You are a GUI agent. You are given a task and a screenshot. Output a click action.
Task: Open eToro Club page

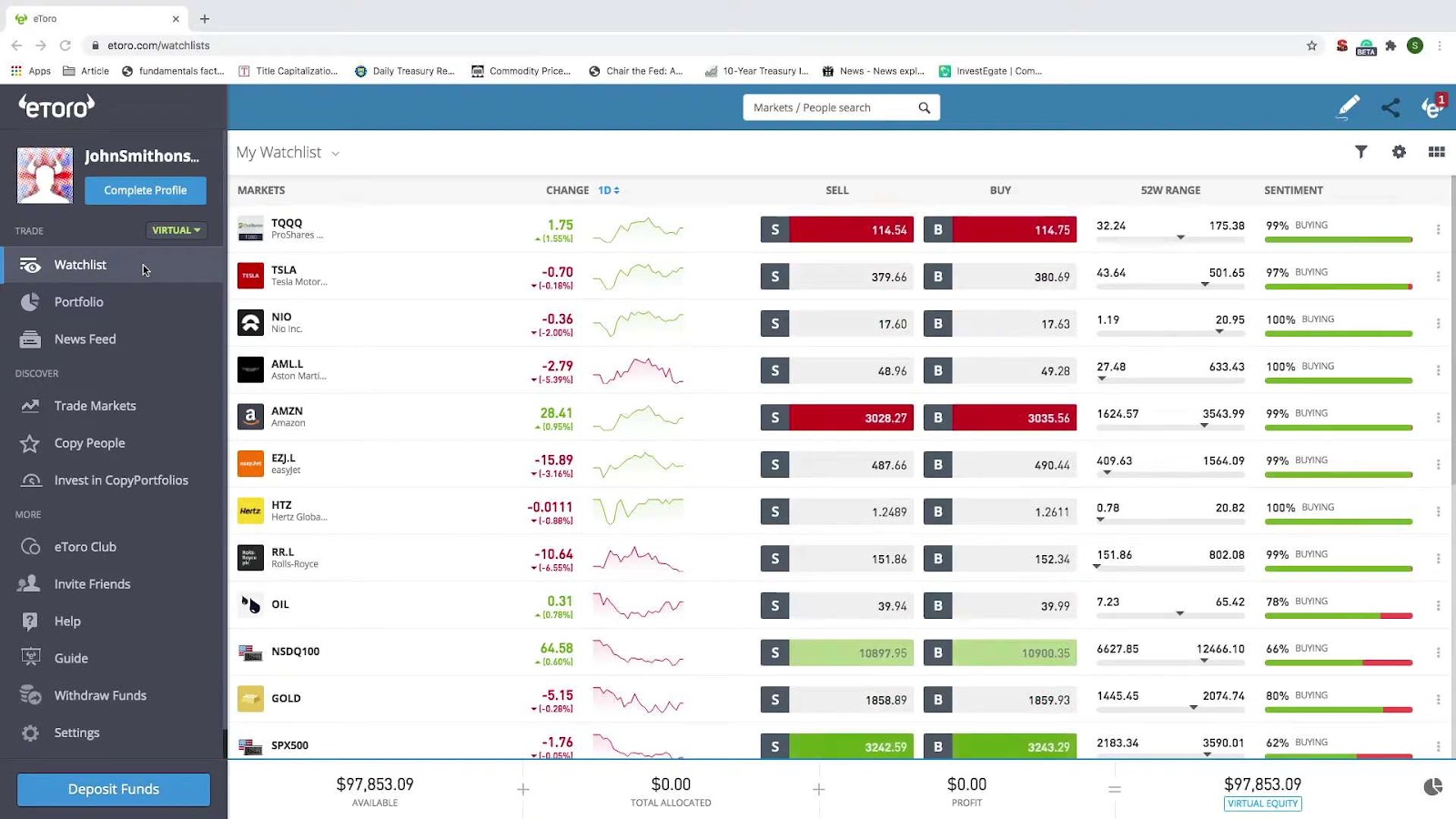tap(111, 547)
